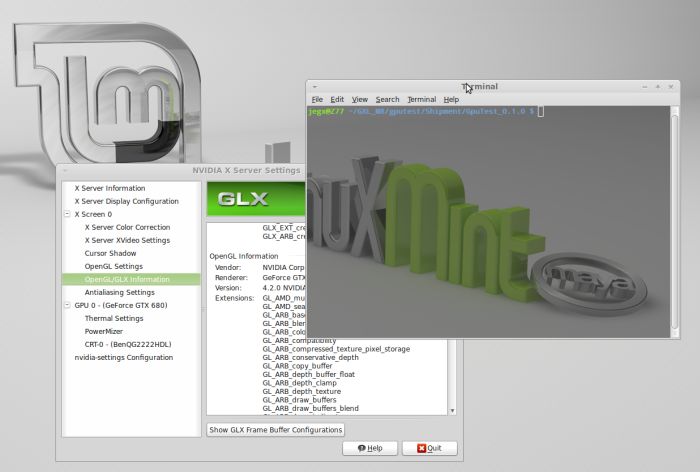Select Thermal Settings in sidebar
The width and height of the screenshot is (700, 472).
tap(114, 318)
